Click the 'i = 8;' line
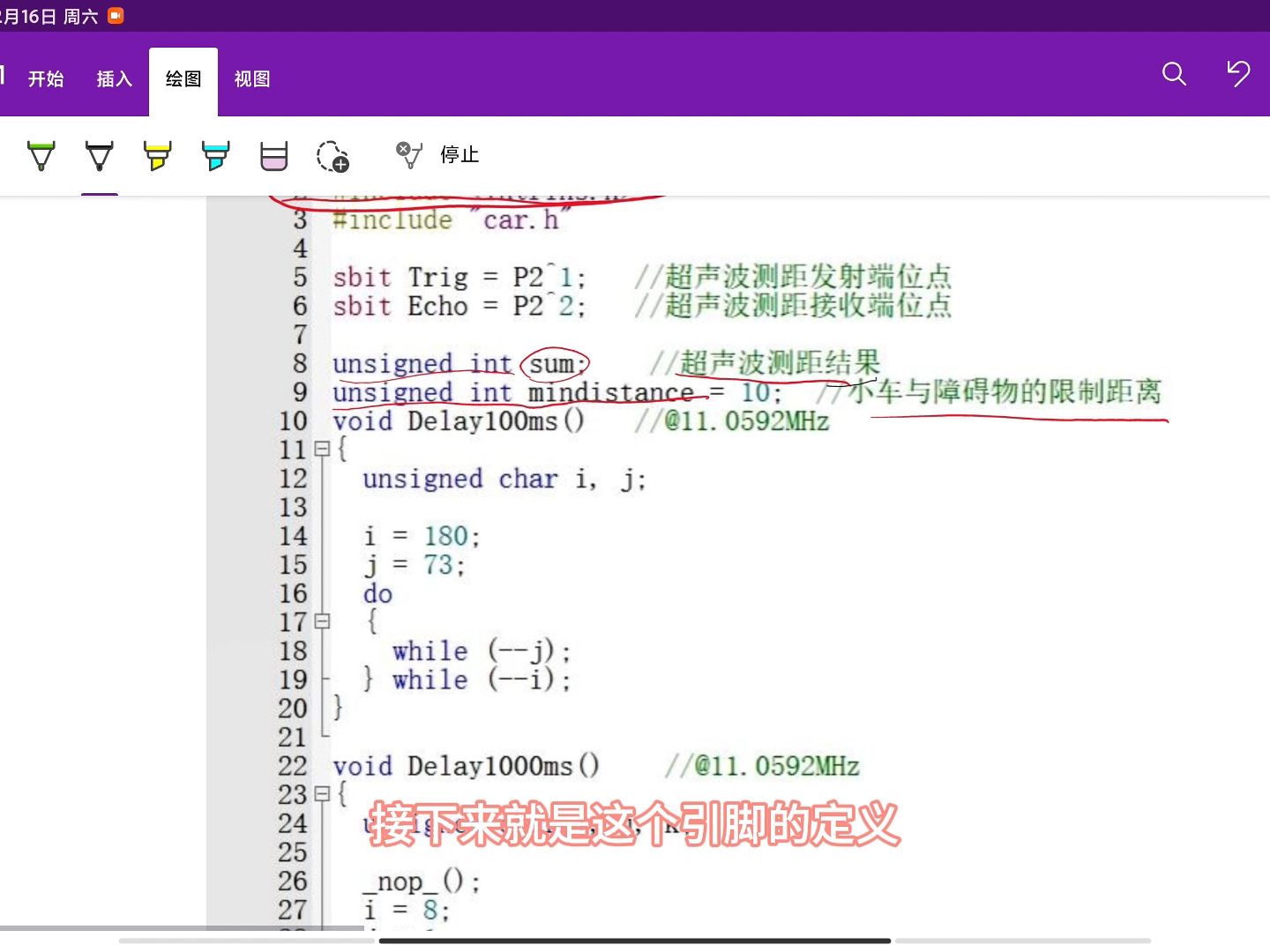 tap(407, 910)
